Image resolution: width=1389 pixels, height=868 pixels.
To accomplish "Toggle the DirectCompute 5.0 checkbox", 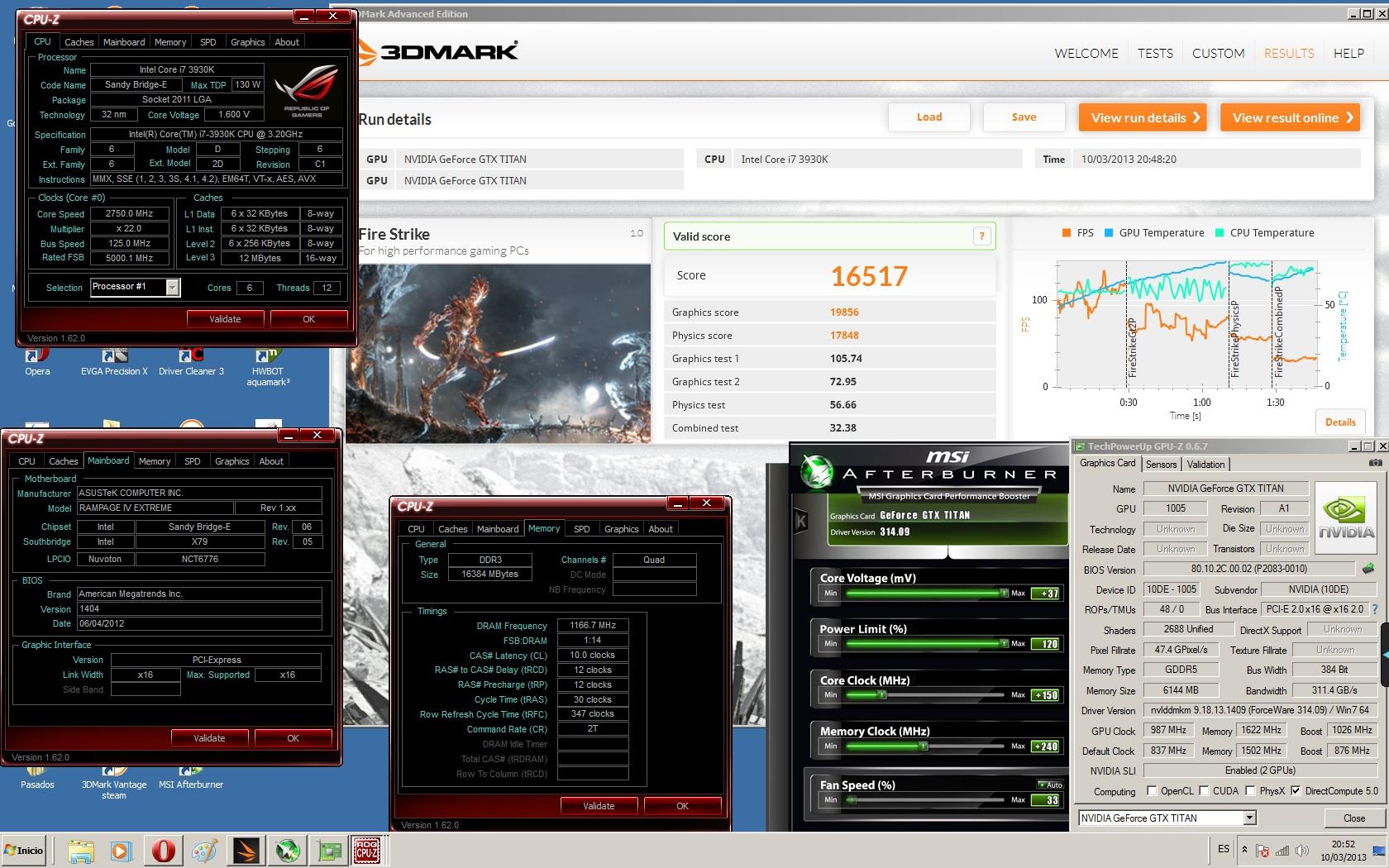I will 1296,791.
